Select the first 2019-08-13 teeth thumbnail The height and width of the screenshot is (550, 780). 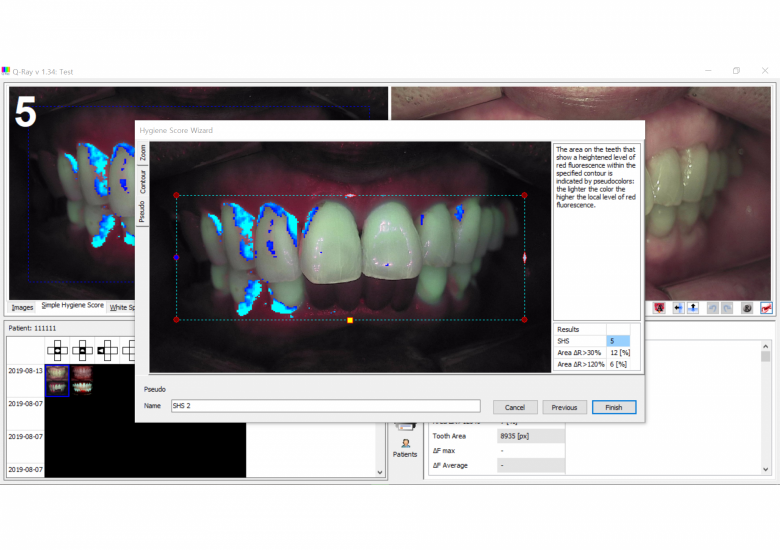pyautogui.click(x=57, y=377)
